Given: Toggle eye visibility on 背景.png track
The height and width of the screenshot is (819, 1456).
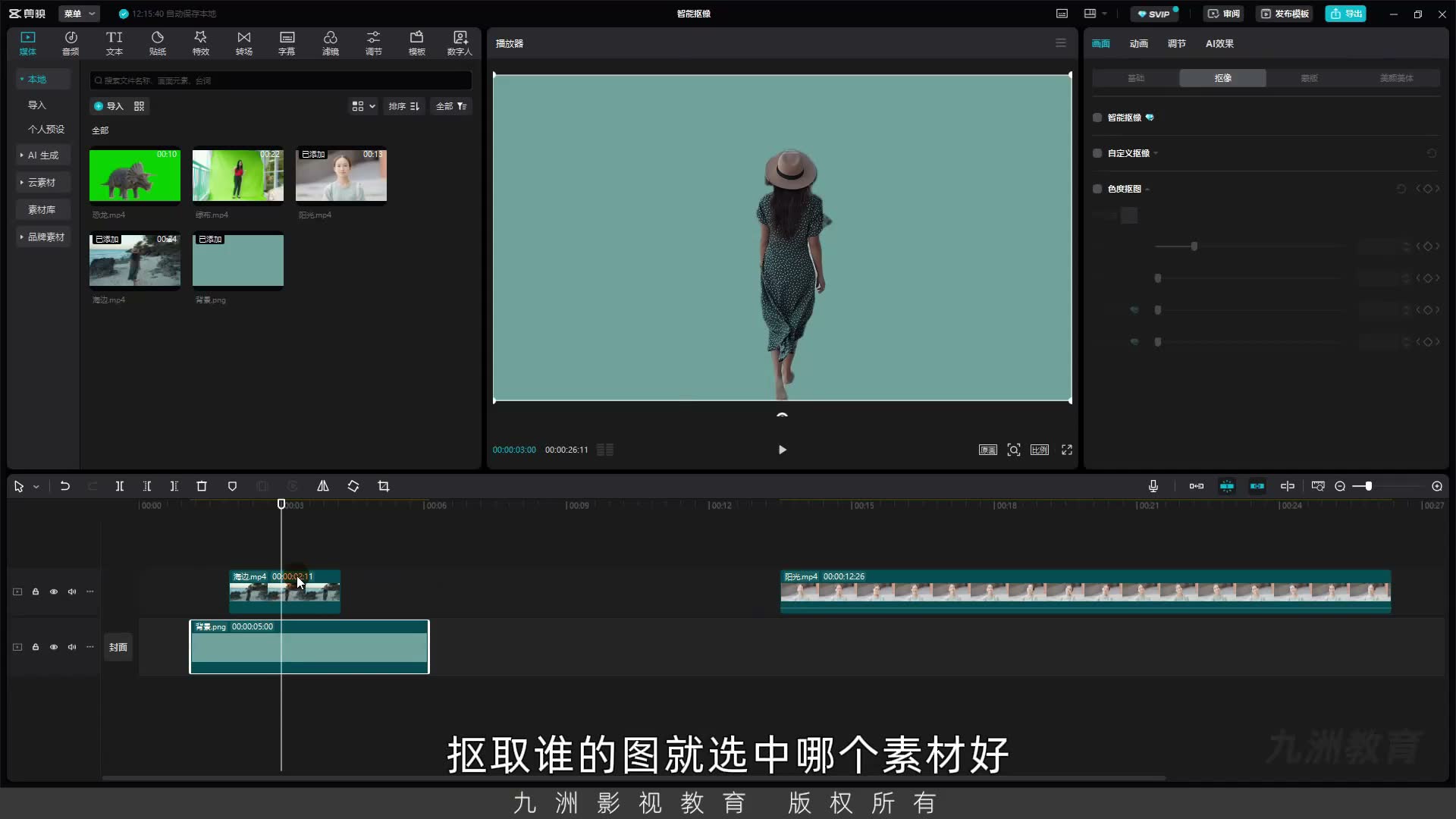Looking at the screenshot, I should click(x=54, y=647).
